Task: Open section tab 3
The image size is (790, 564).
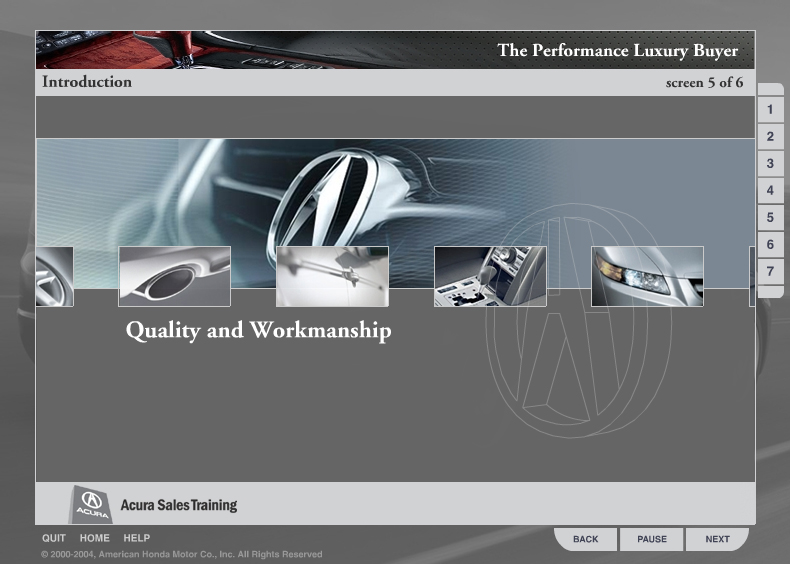Action: [770, 164]
